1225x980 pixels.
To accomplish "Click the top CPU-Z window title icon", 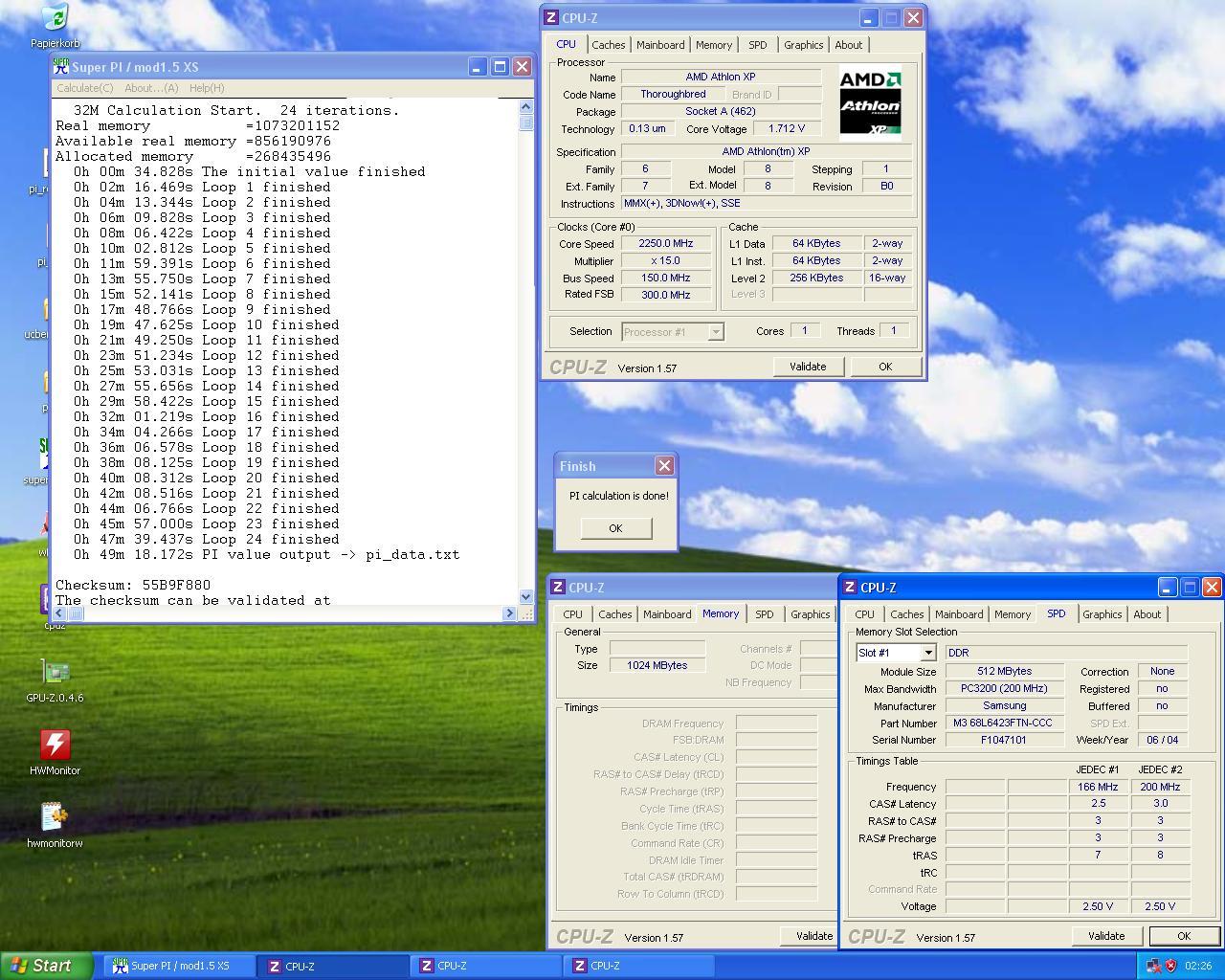I will click(551, 17).
